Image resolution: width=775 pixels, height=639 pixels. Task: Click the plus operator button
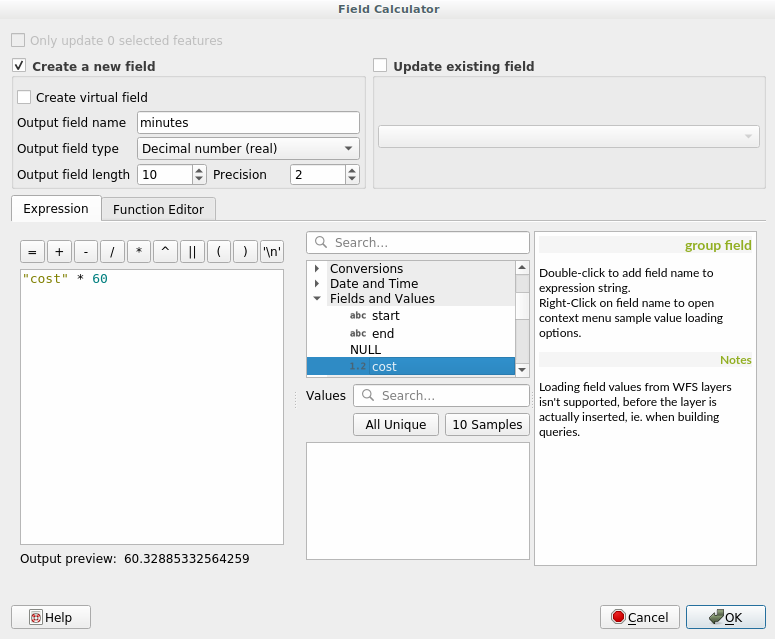[x=59, y=252]
